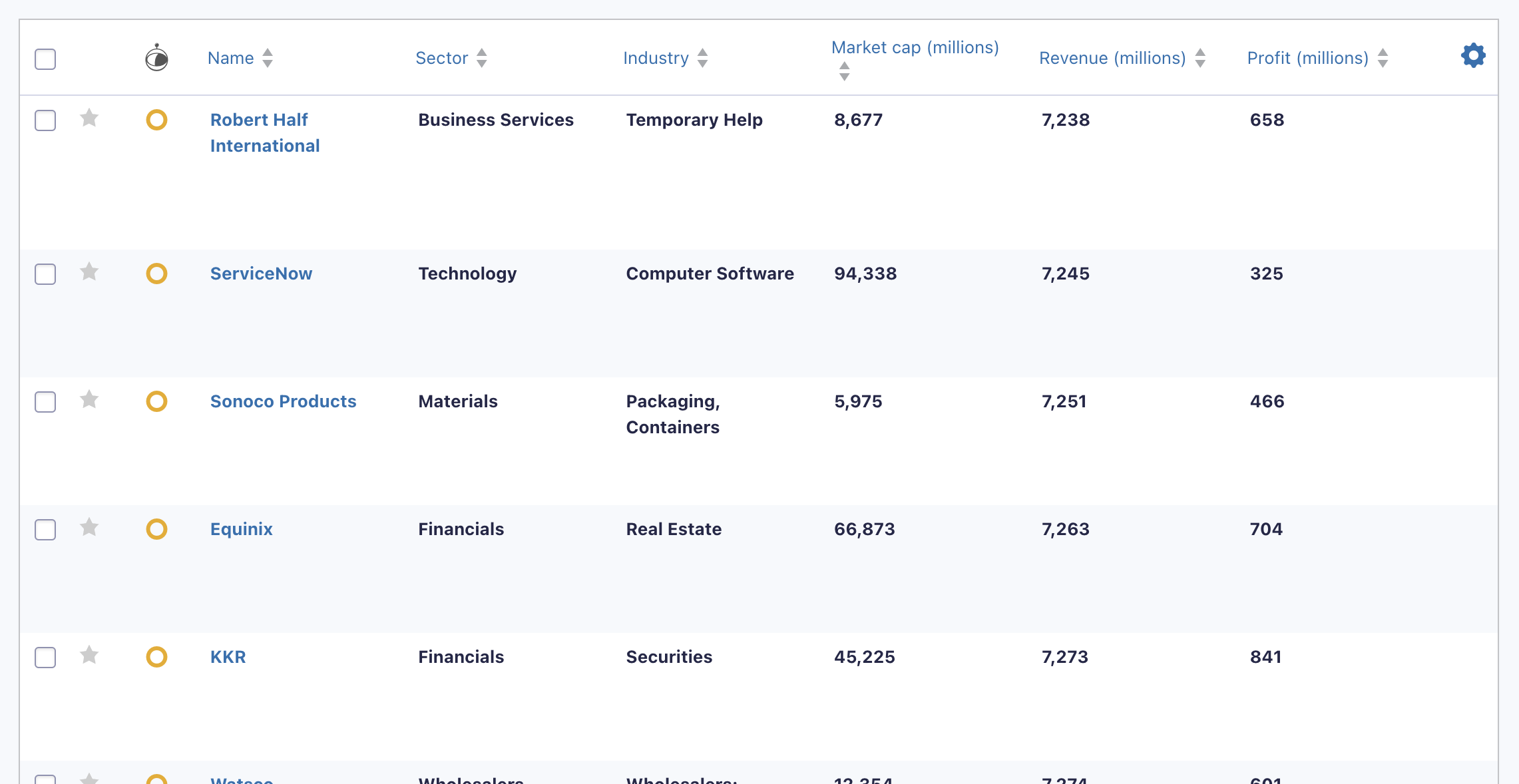Click the yellow status circle for KKR
Viewport: 1519px width, 784px height.
coord(156,657)
